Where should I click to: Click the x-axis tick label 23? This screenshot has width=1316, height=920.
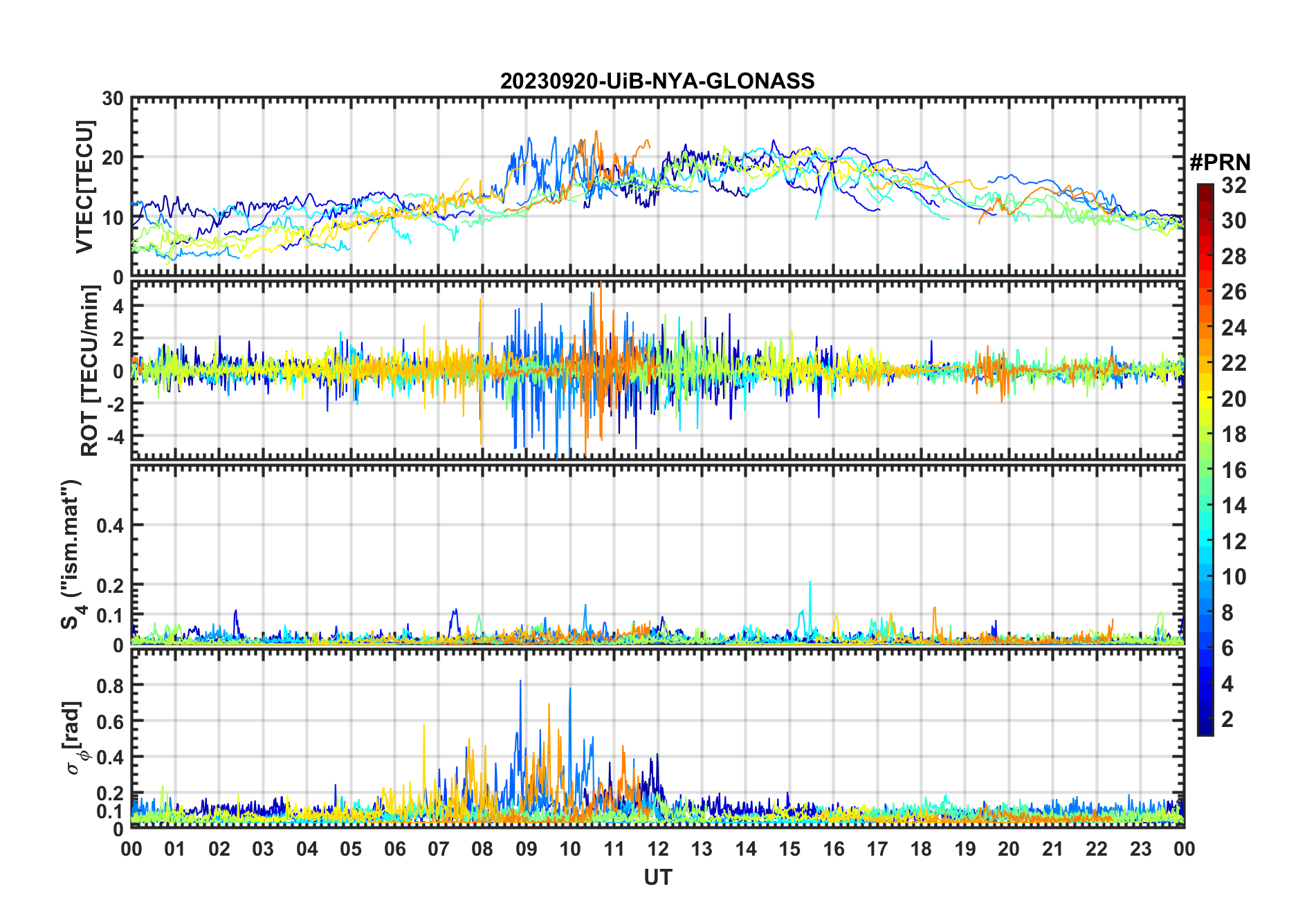tap(1140, 849)
